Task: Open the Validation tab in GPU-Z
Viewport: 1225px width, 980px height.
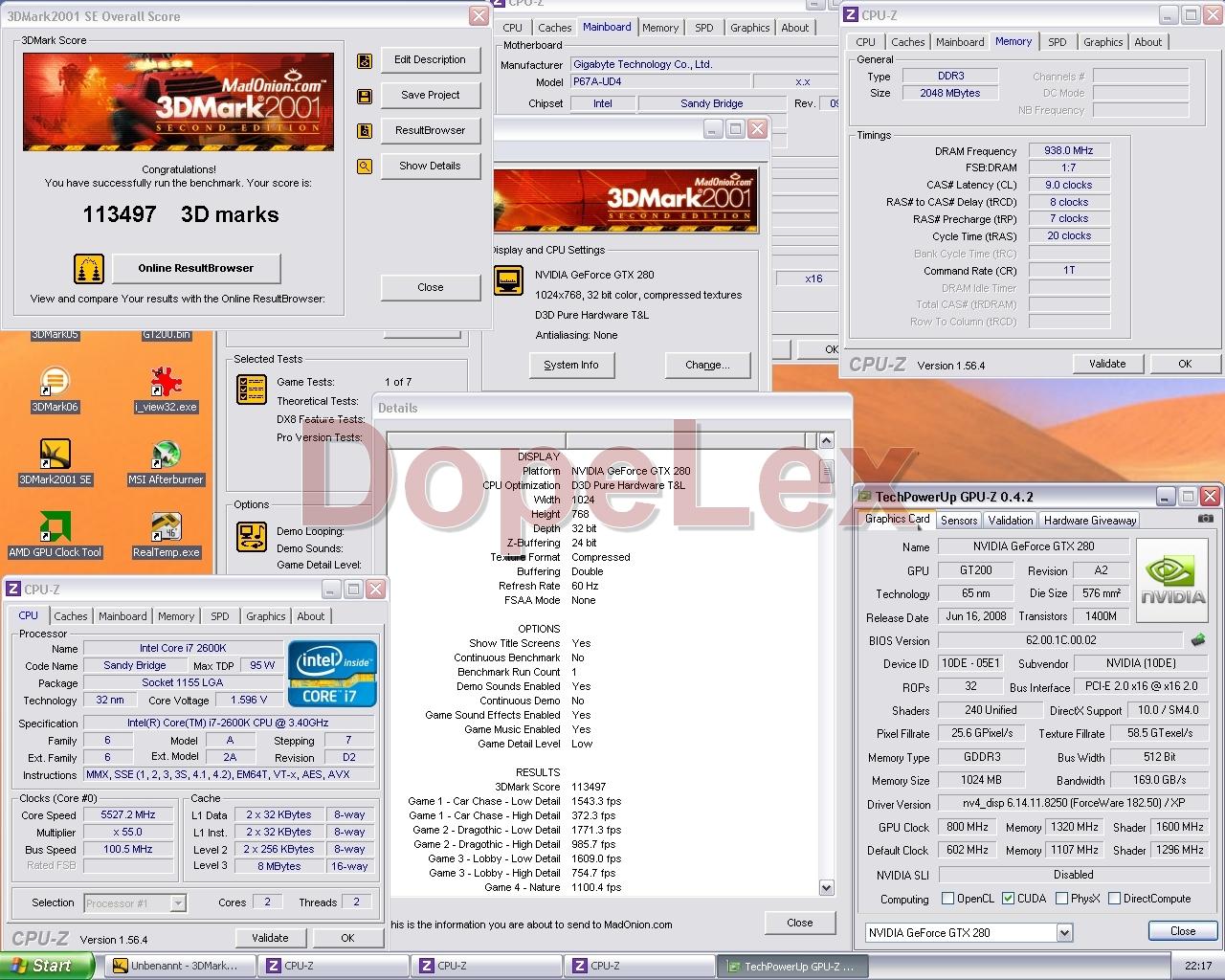Action: (1011, 521)
